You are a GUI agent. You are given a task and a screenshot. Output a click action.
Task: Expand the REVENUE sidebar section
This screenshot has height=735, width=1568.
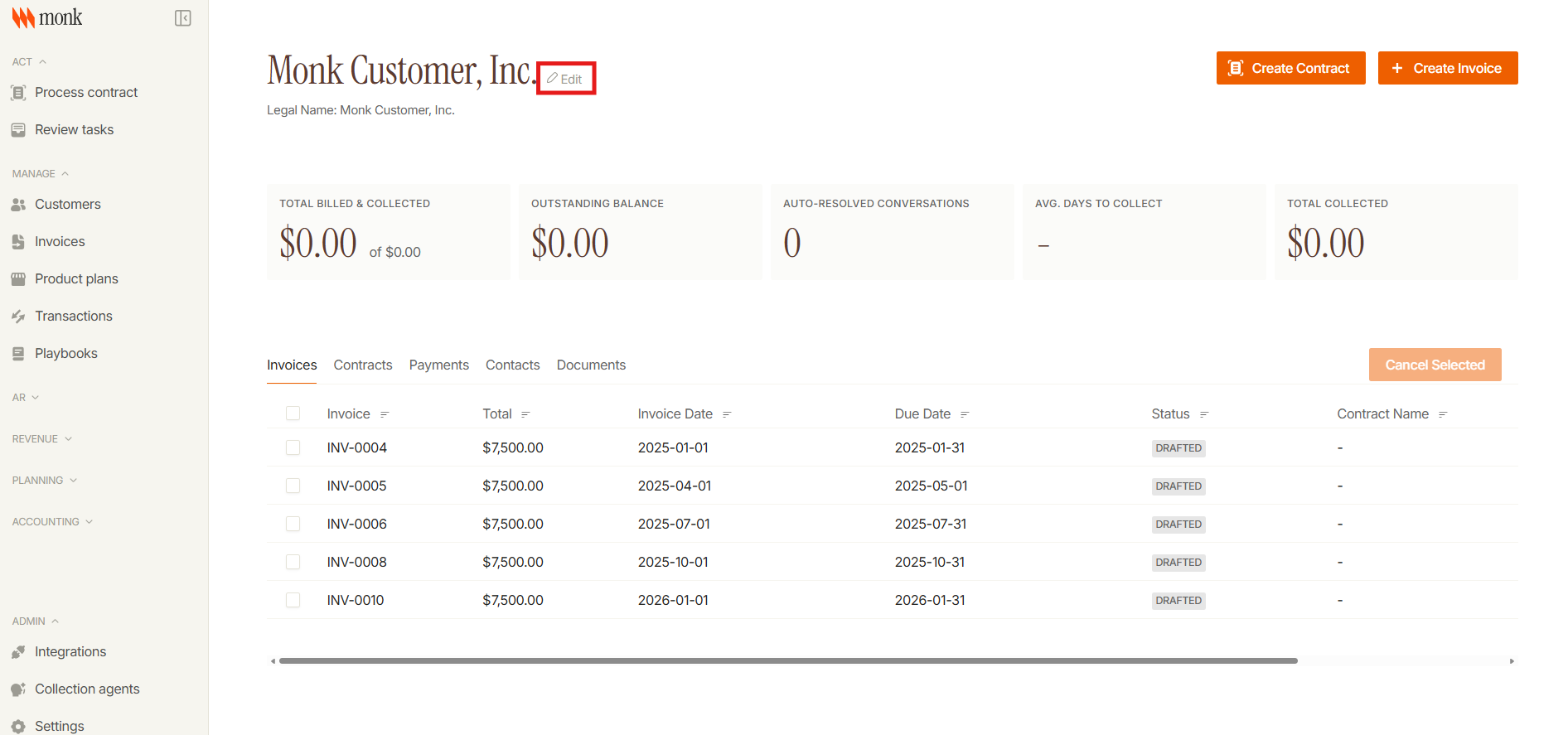42,439
